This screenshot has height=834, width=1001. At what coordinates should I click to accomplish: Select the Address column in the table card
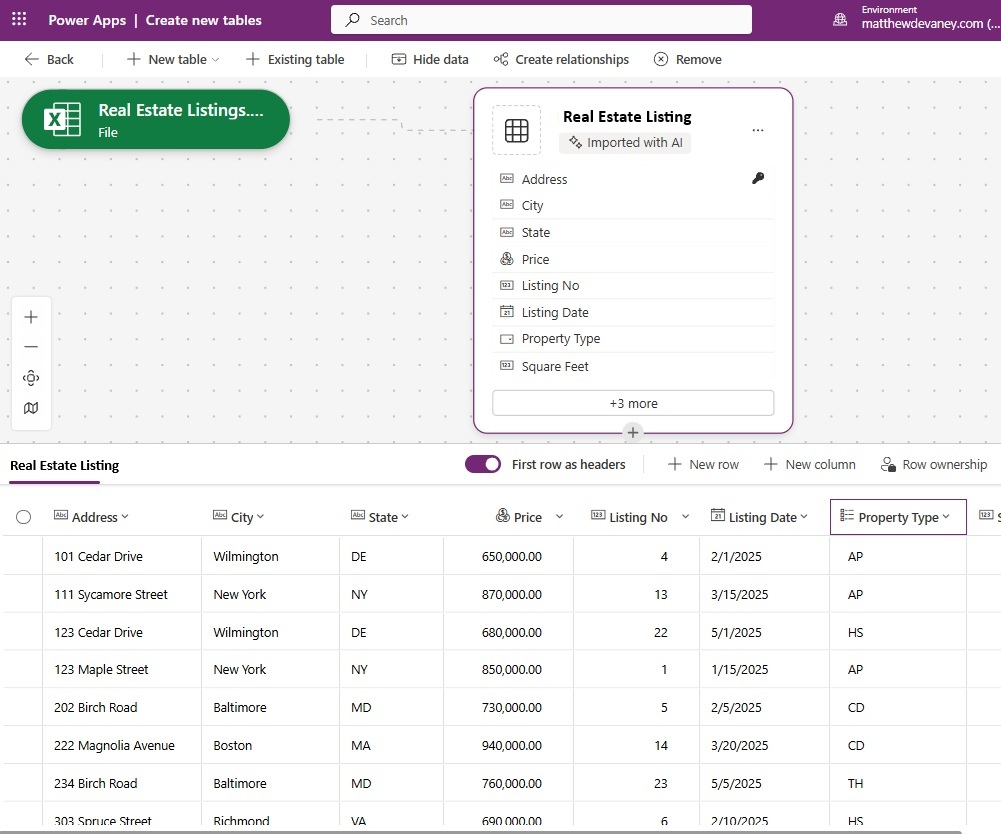pyautogui.click(x=633, y=179)
